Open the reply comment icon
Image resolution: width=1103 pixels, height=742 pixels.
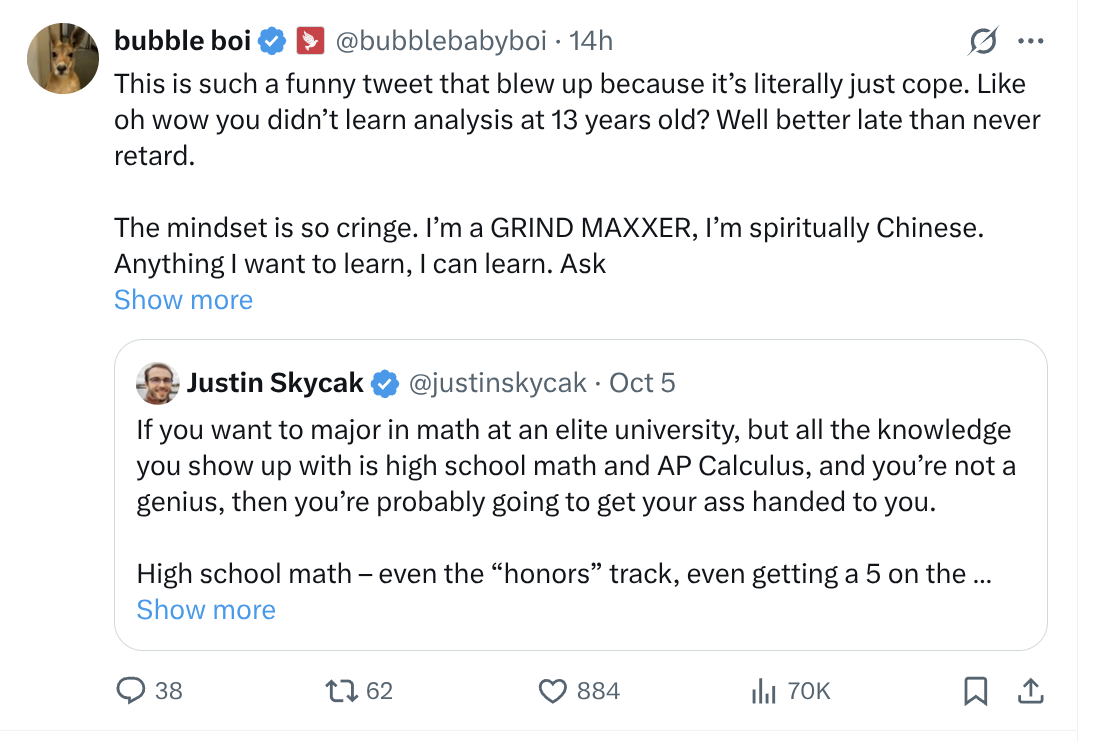[x=131, y=691]
